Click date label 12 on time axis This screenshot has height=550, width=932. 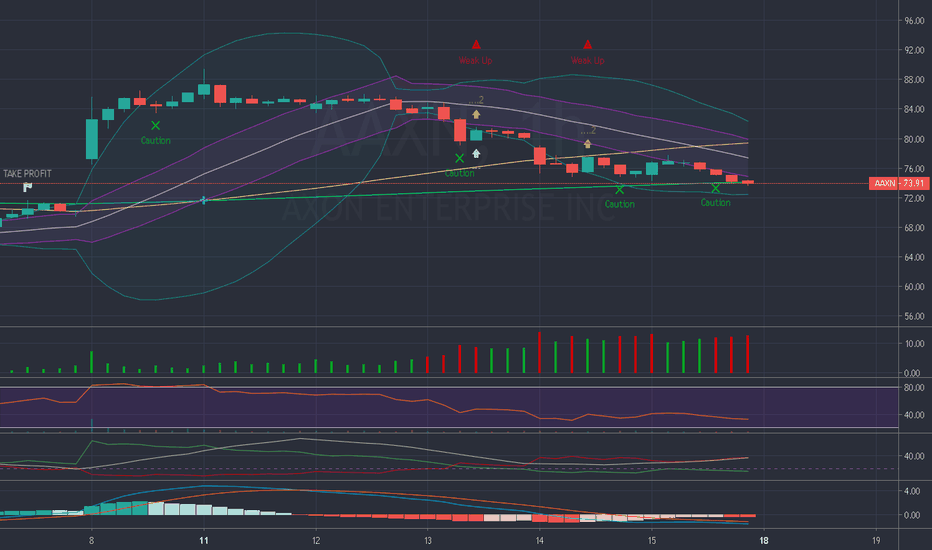(x=316, y=540)
